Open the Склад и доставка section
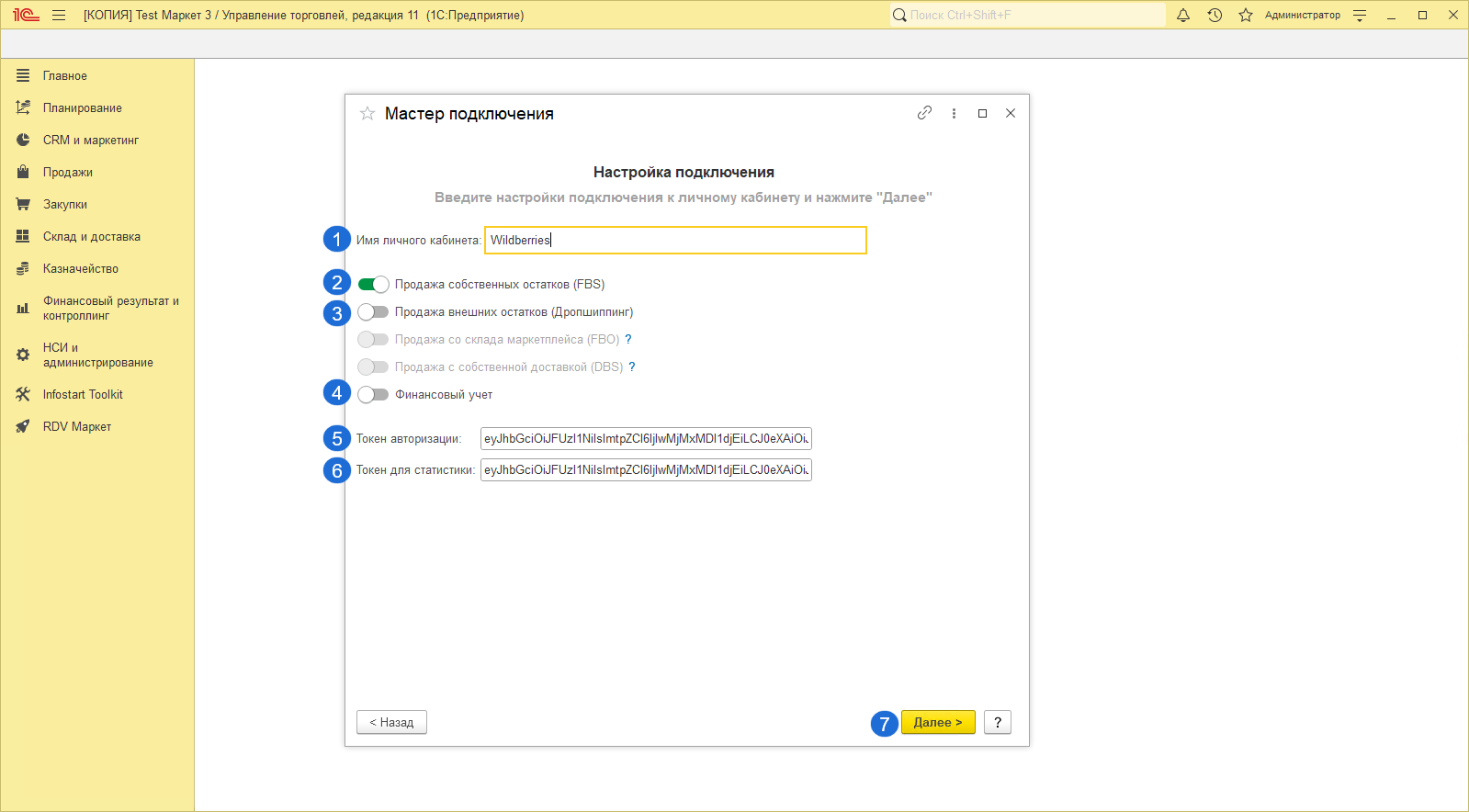This screenshot has height=812, width=1469. tap(91, 236)
